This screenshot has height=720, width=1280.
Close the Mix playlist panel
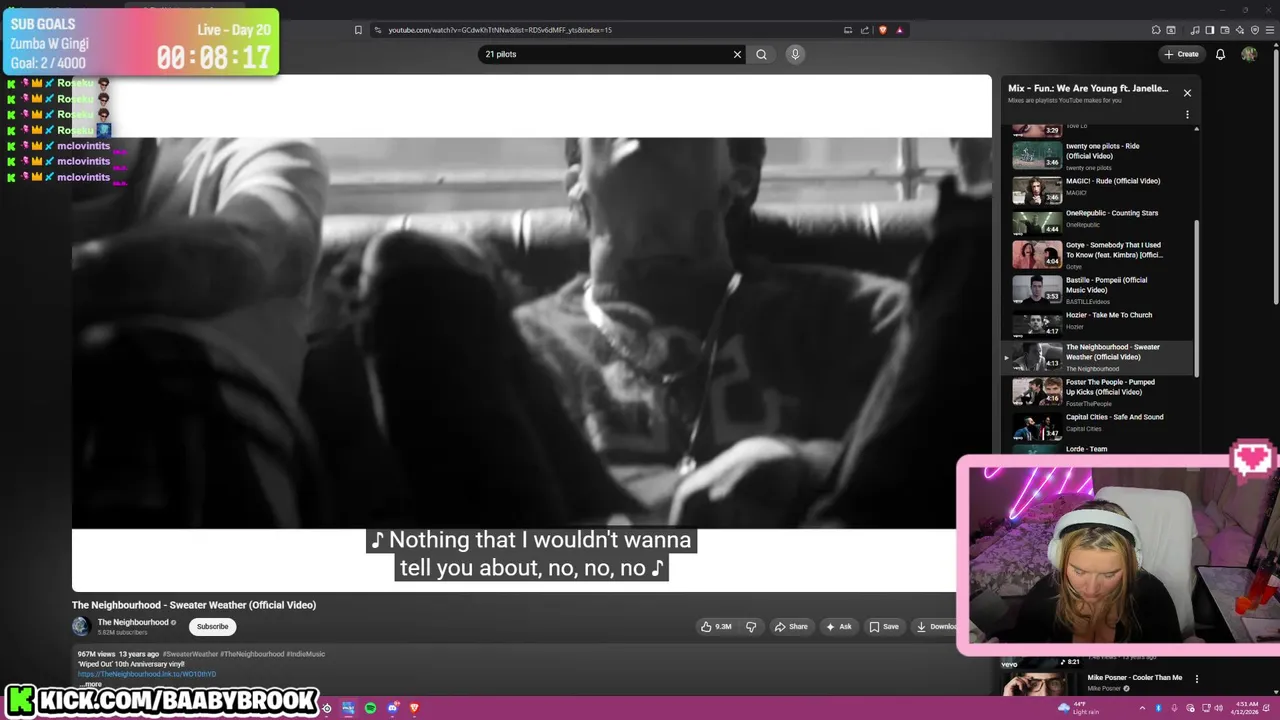click(1187, 93)
